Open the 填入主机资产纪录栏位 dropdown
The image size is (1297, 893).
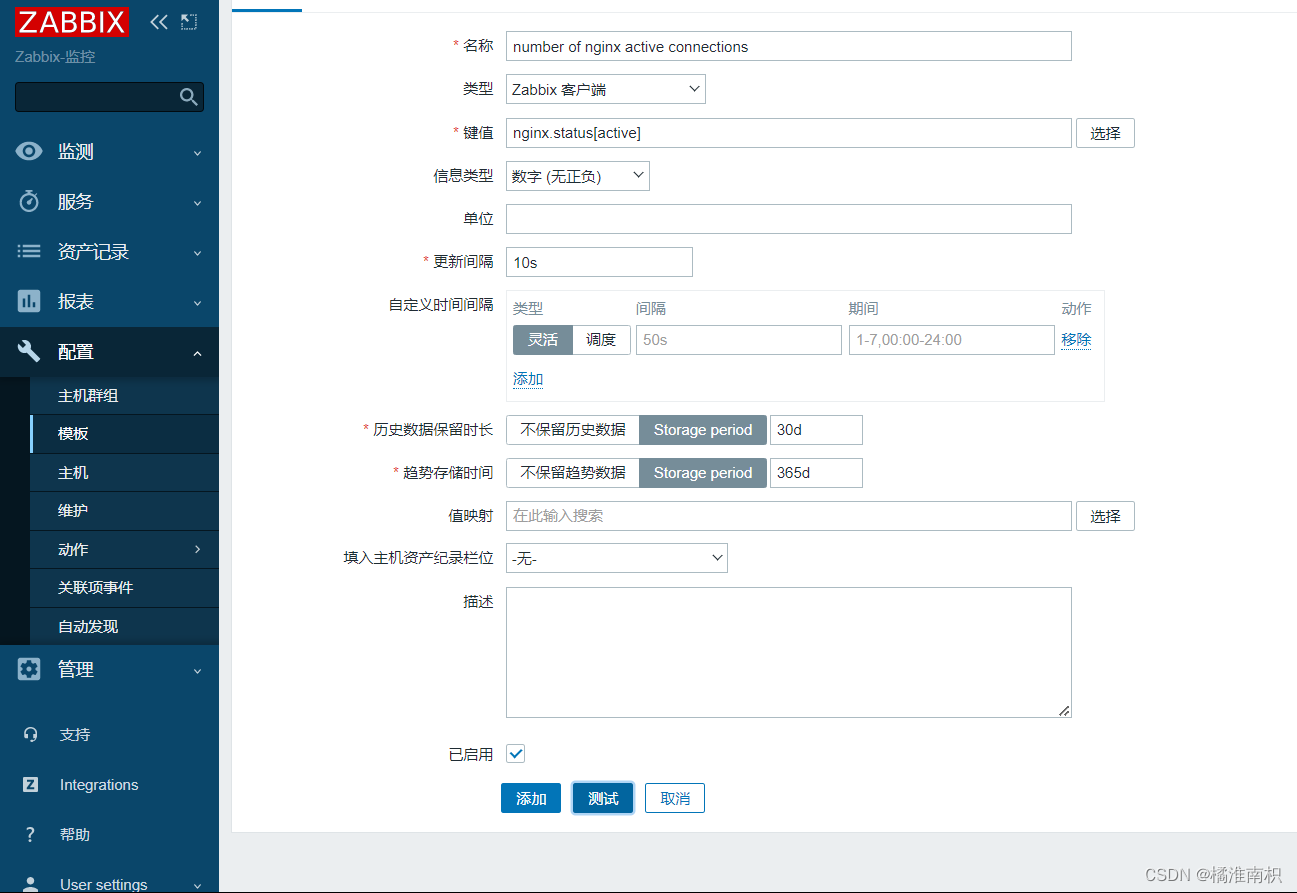tap(617, 559)
